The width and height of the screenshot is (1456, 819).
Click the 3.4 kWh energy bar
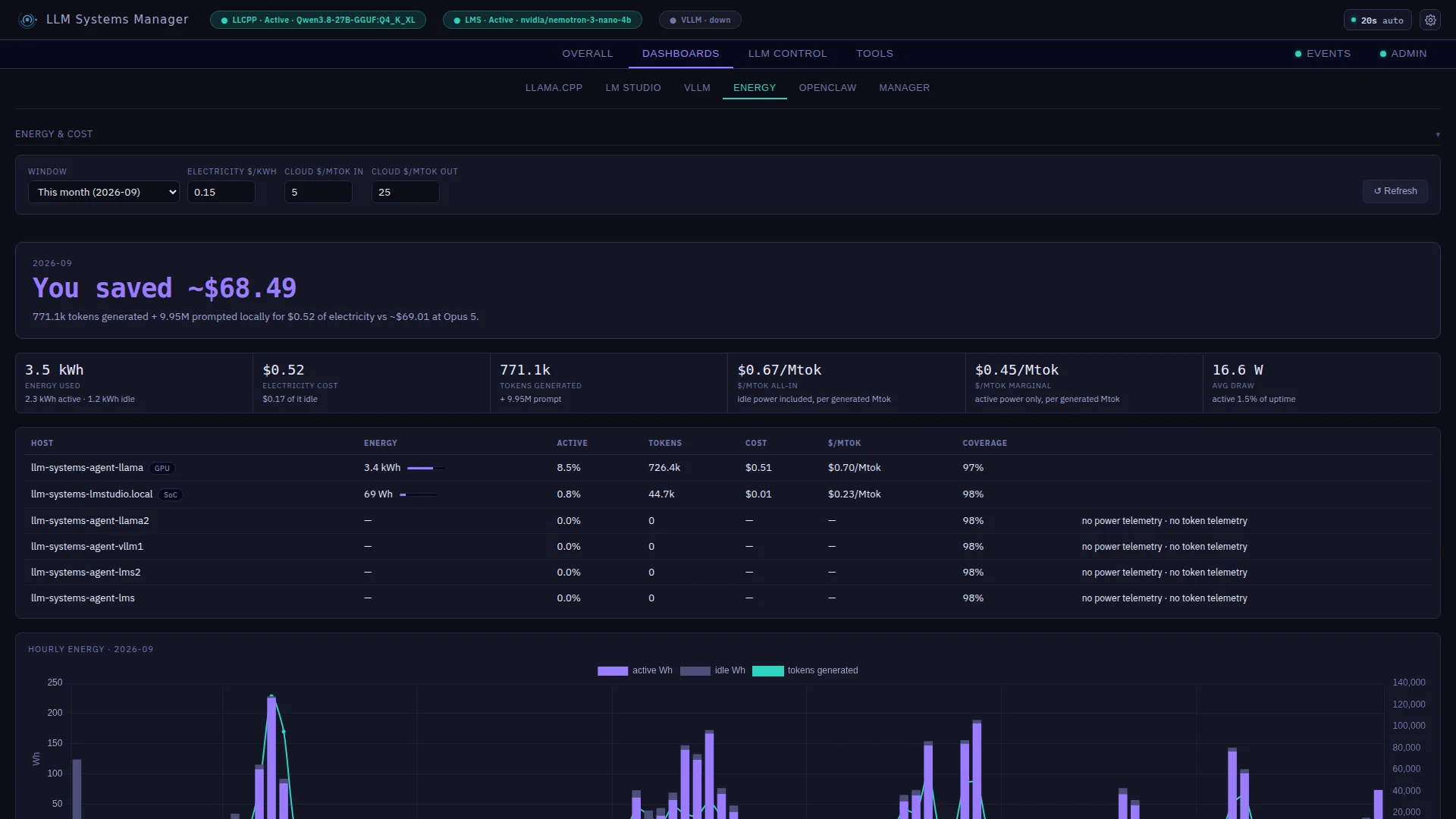click(x=425, y=469)
